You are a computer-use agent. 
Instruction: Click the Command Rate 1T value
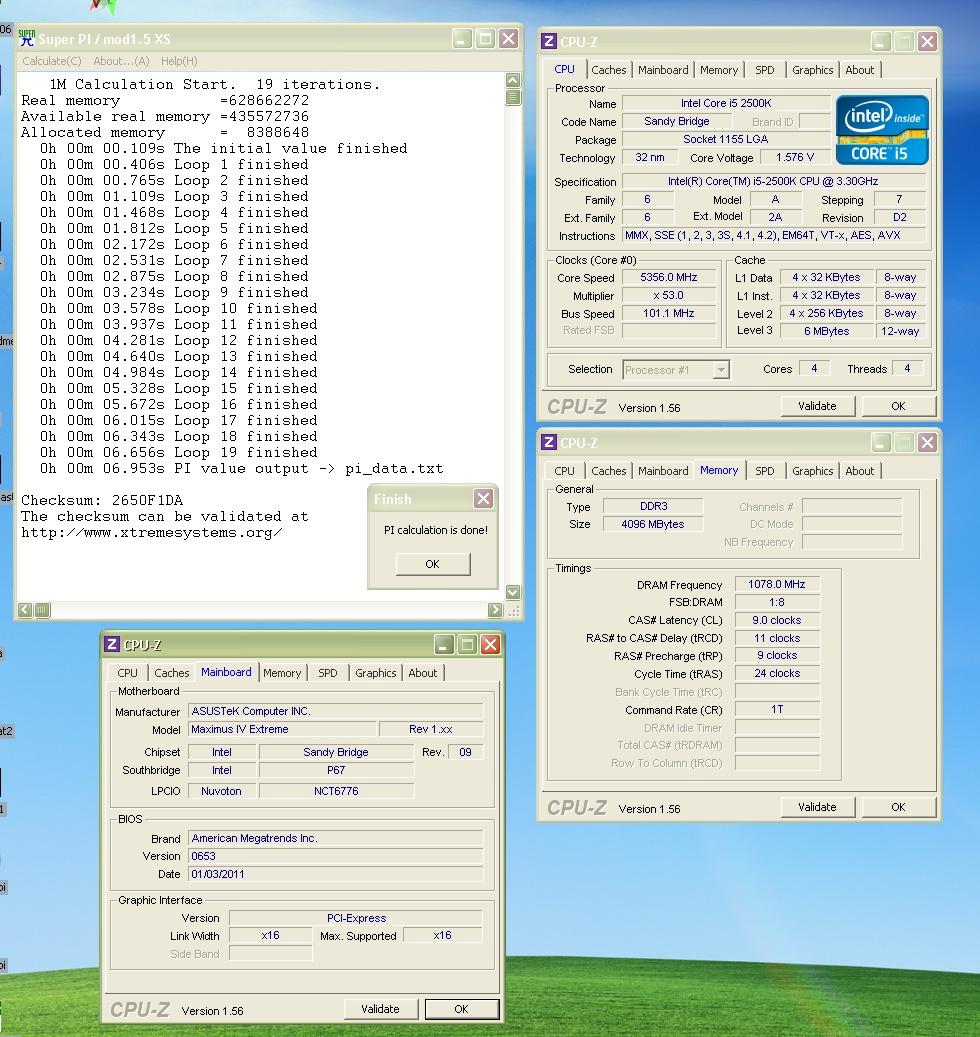point(777,710)
